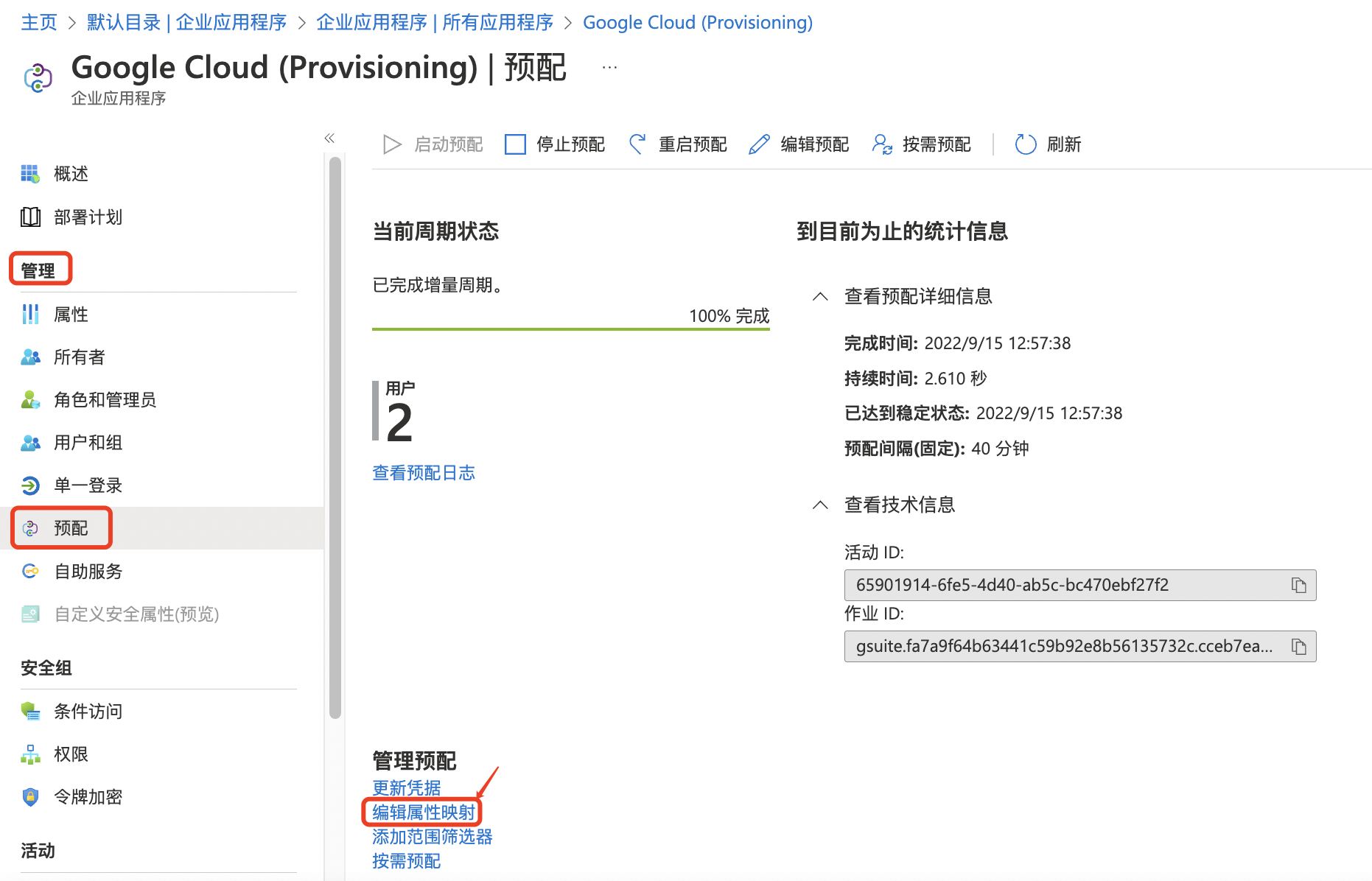Viewport: 1372px width, 881px height.
Task: Click the 预配 sidebar icon
Action: 30,528
